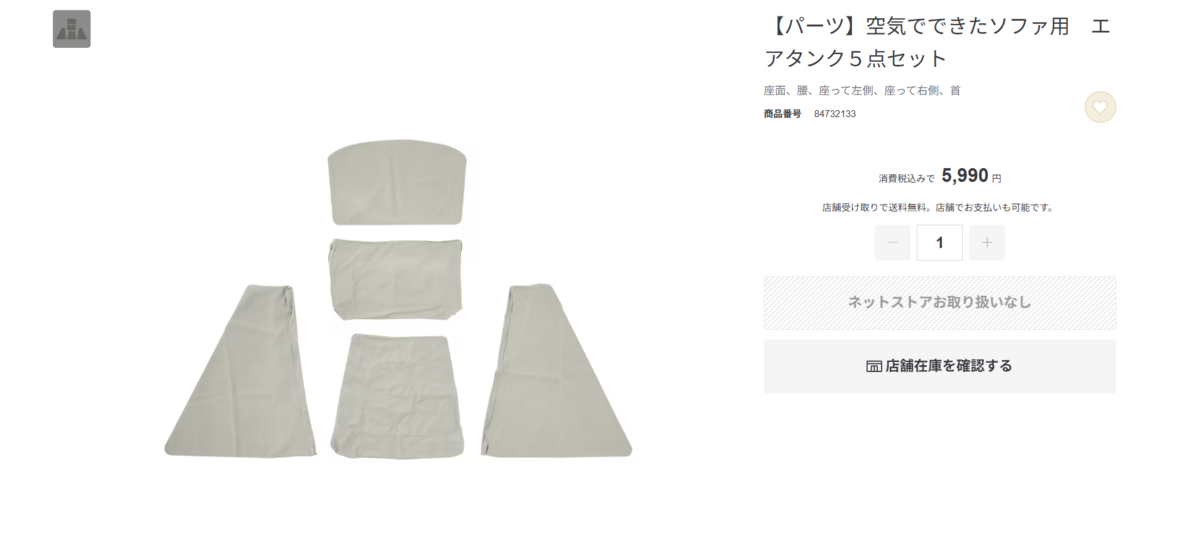Image resolution: width=1200 pixels, height=537 pixels.
Task: Click the 消費税込みで label
Action: 907,179
